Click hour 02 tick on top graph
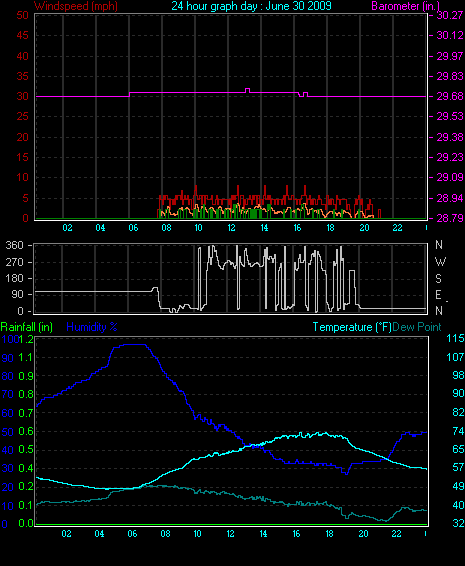The width and height of the screenshot is (465, 566). click(x=68, y=228)
